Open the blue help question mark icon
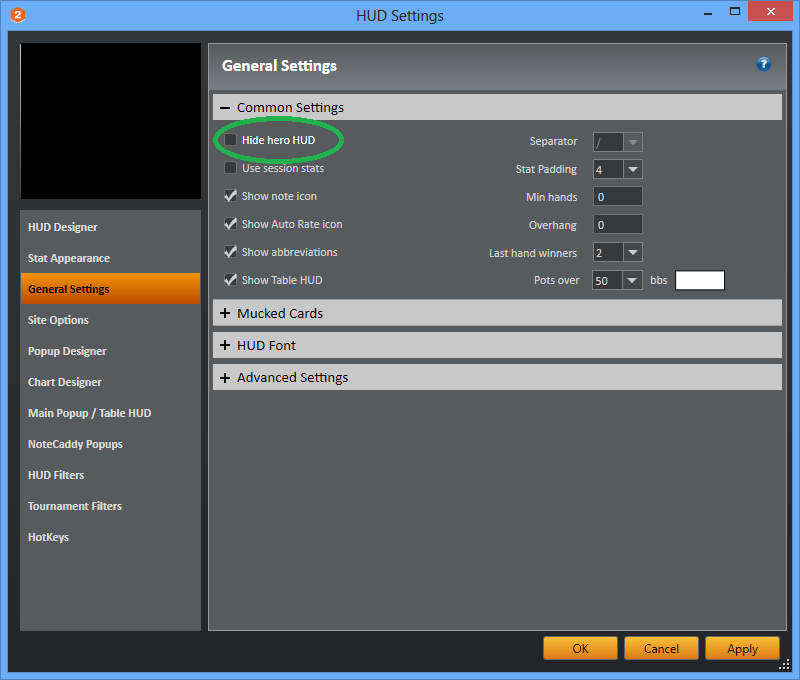Image resolution: width=800 pixels, height=680 pixels. click(x=763, y=64)
